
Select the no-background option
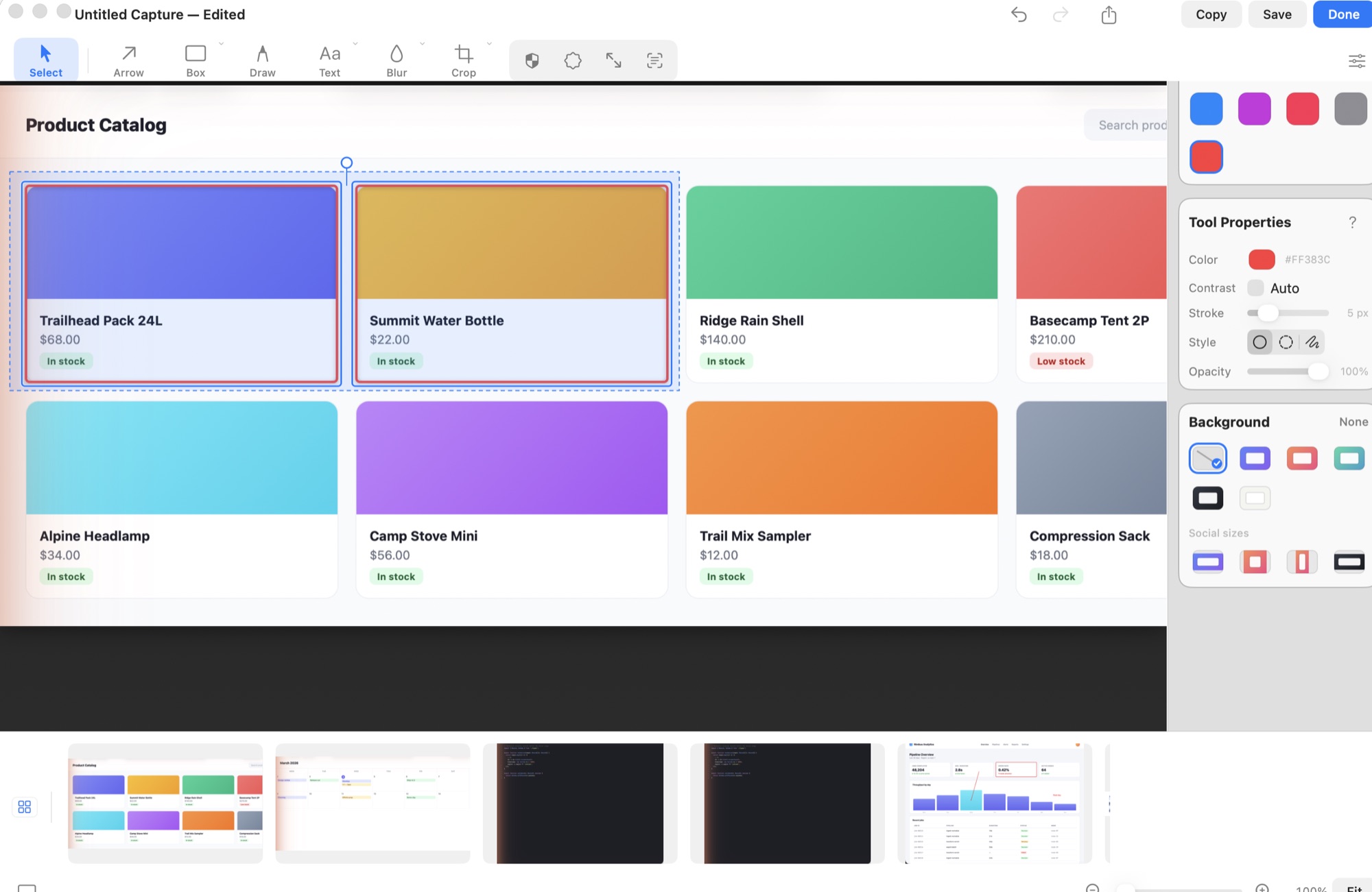coord(1207,458)
